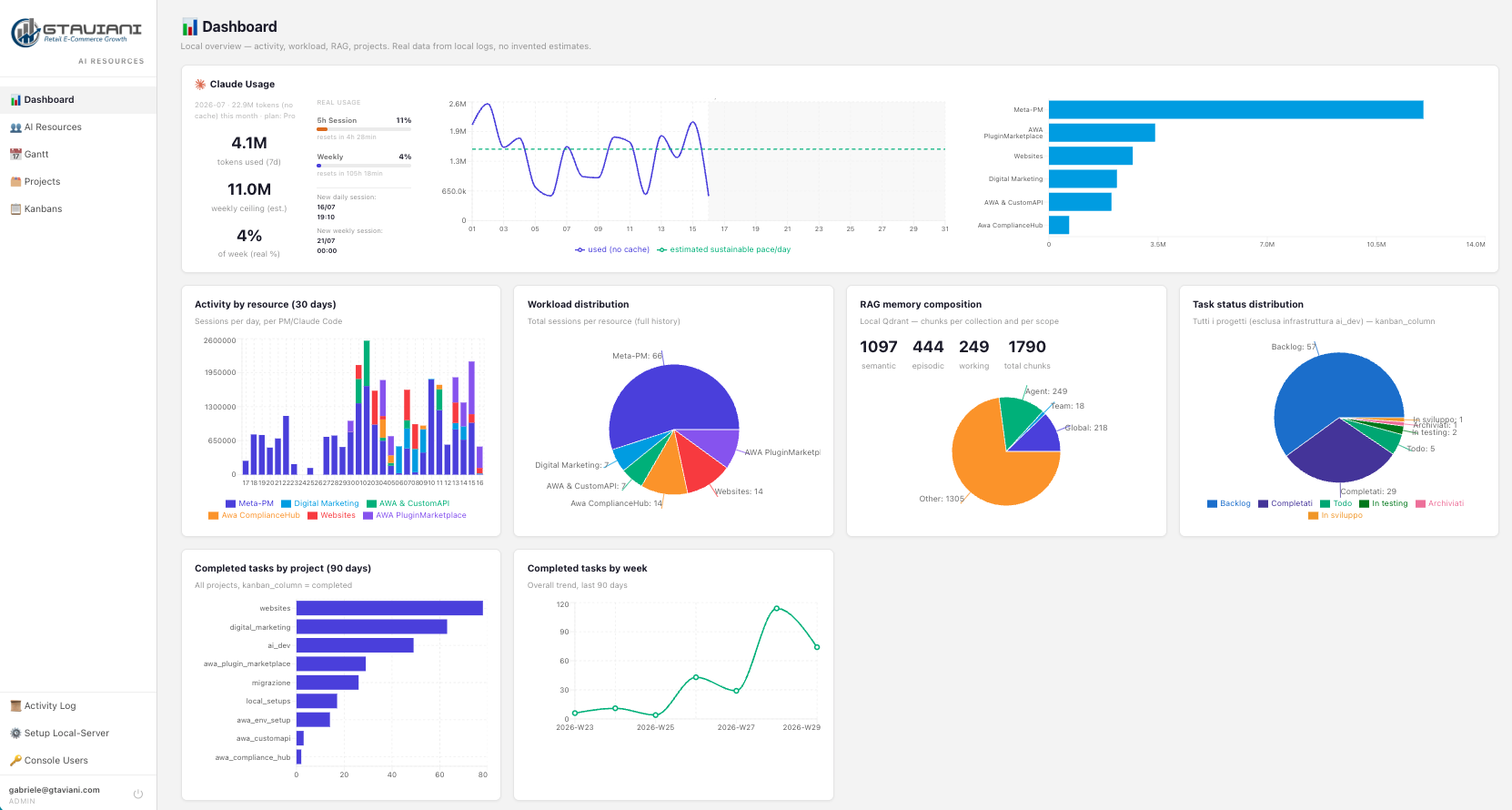Viewport: 1512px width, 810px height.
Task: Click the Completati slice in task status pie
Action: point(1337,453)
